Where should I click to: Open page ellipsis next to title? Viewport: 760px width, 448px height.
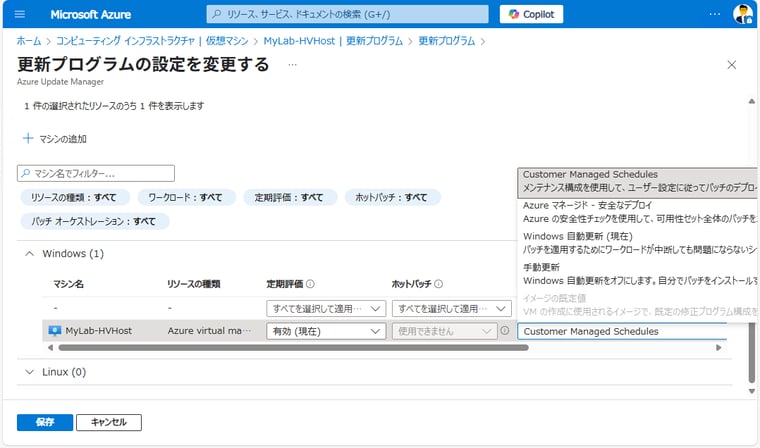[292, 64]
